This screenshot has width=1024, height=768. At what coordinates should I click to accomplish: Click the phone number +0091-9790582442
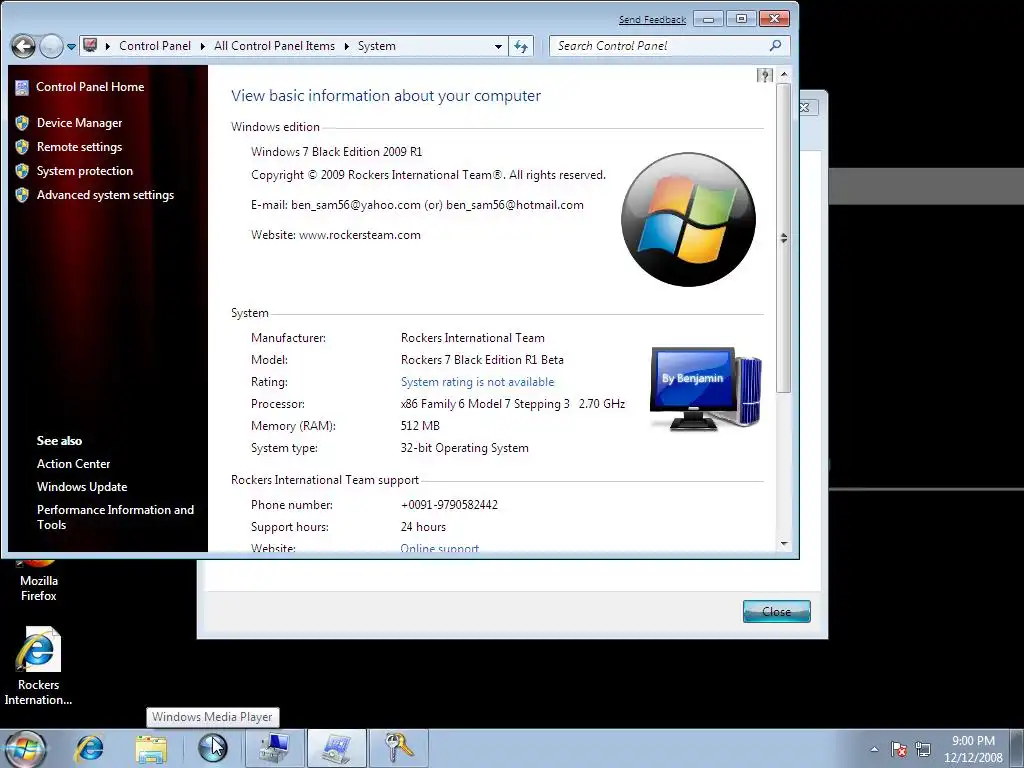click(449, 505)
